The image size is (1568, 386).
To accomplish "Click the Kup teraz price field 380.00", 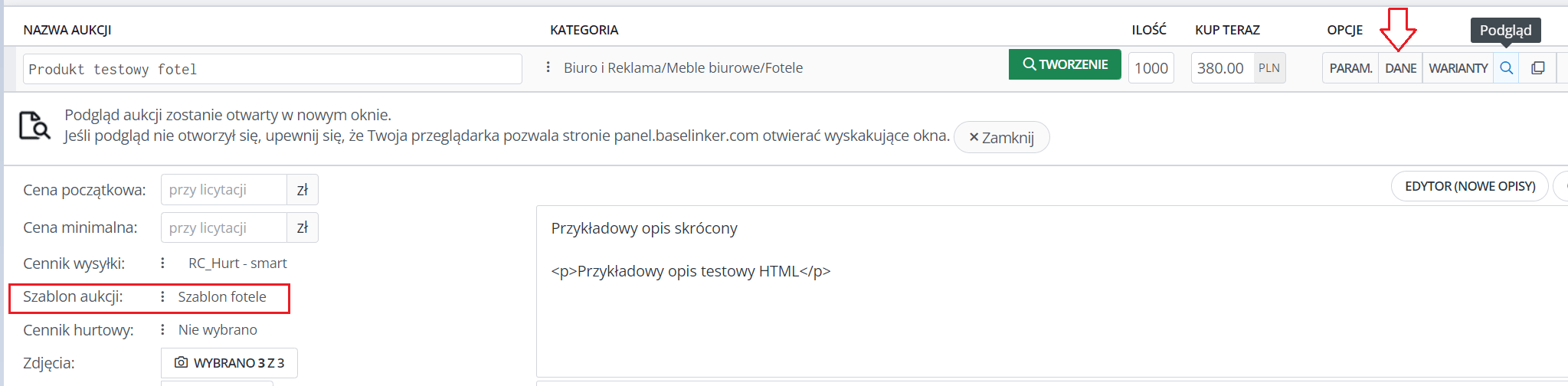I will (x=1223, y=68).
